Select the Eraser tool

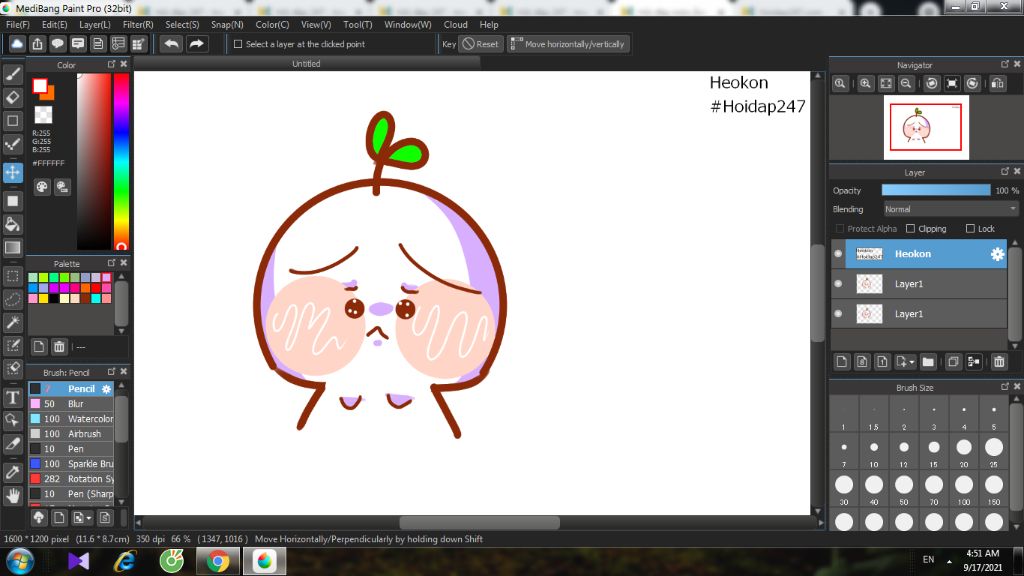[x=12, y=97]
